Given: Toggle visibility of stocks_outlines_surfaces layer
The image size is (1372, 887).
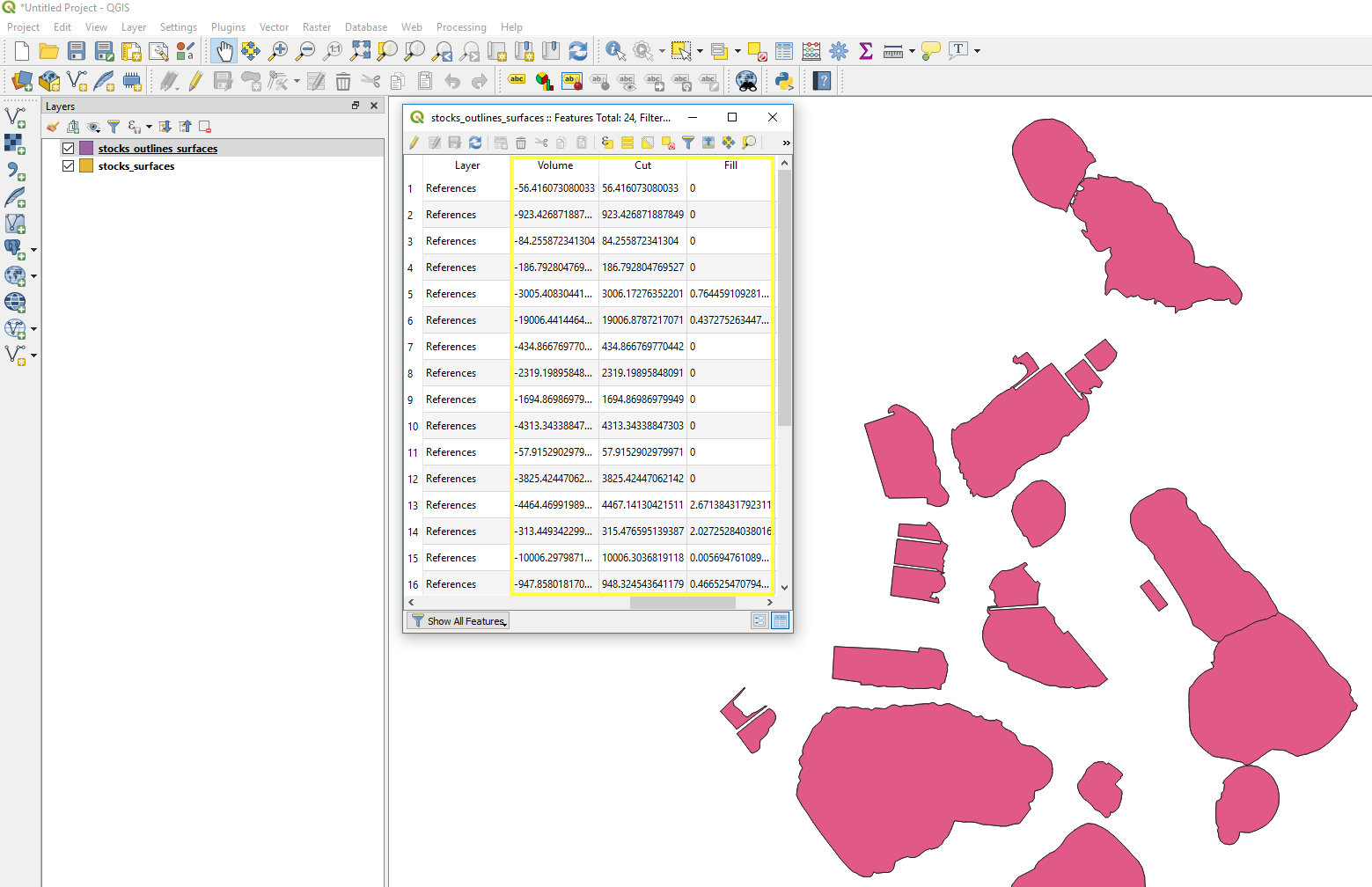Looking at the screenshot, I should [x=68, y=148].
